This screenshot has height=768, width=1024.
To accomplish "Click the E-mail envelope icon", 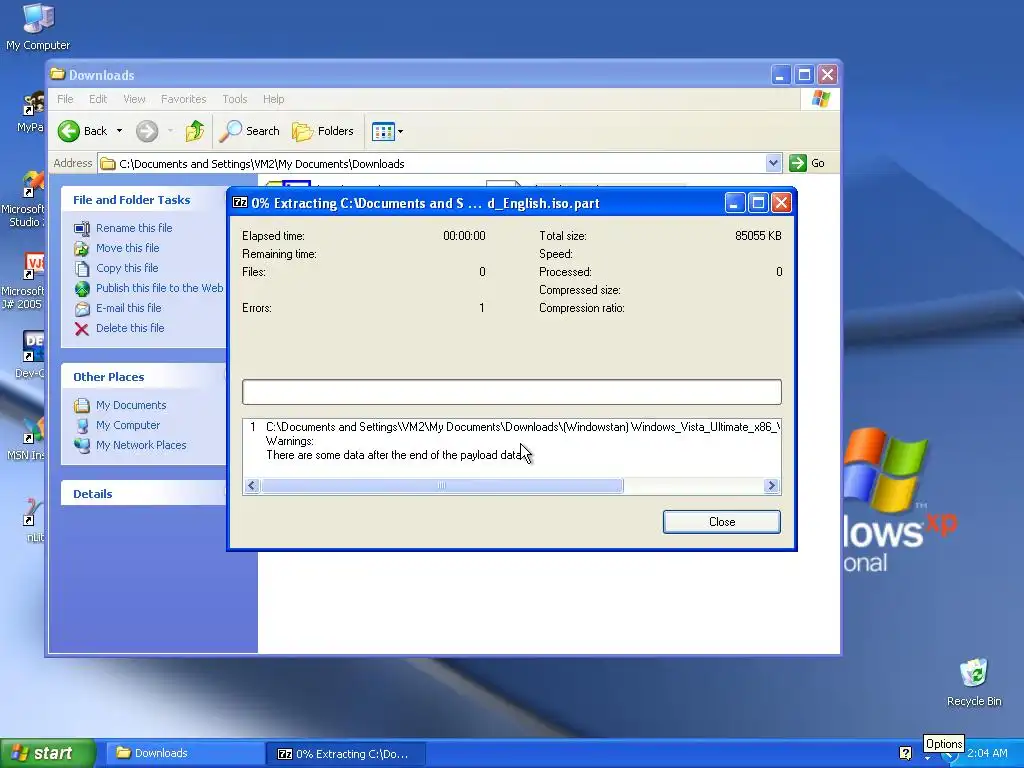I will (x=82, y=309).
